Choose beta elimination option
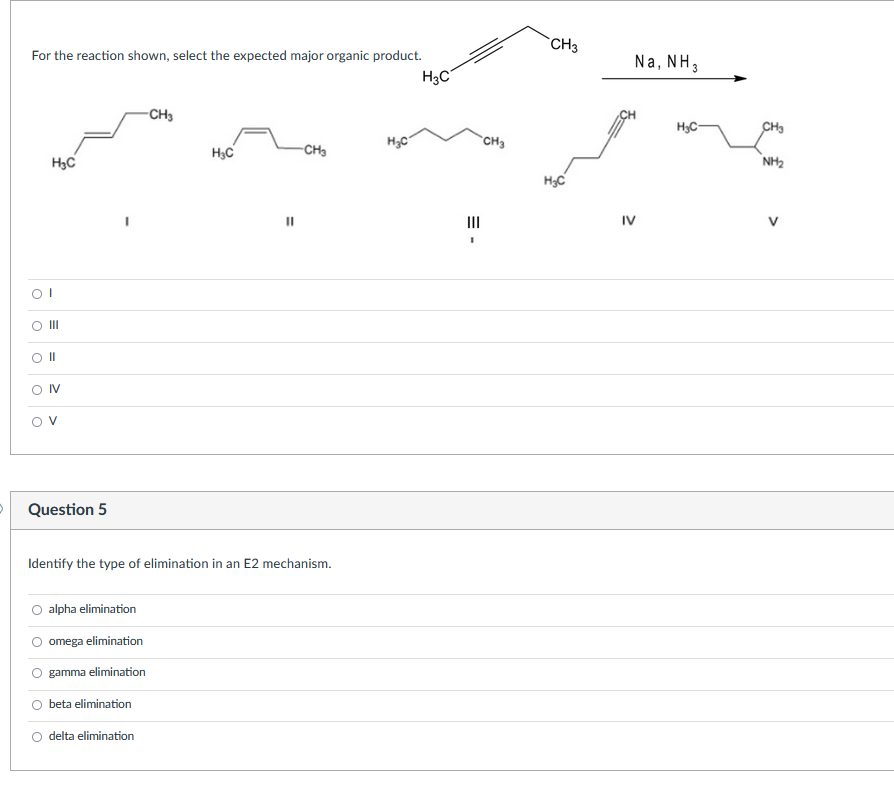The height and width of the screenshot is (796, 894). tap(36, 703)
